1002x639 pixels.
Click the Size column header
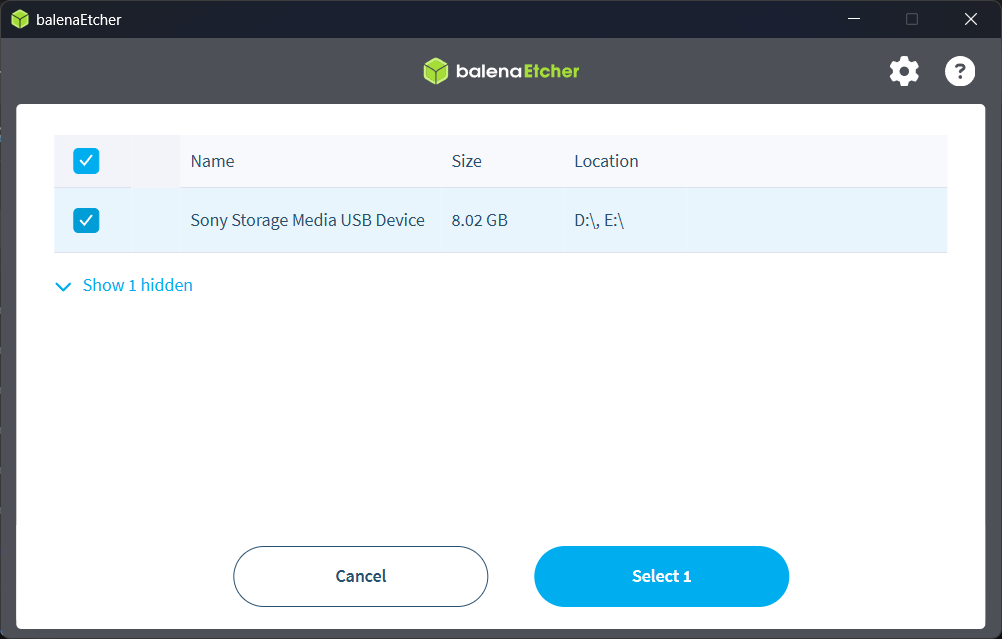click(x=466, y=160)
